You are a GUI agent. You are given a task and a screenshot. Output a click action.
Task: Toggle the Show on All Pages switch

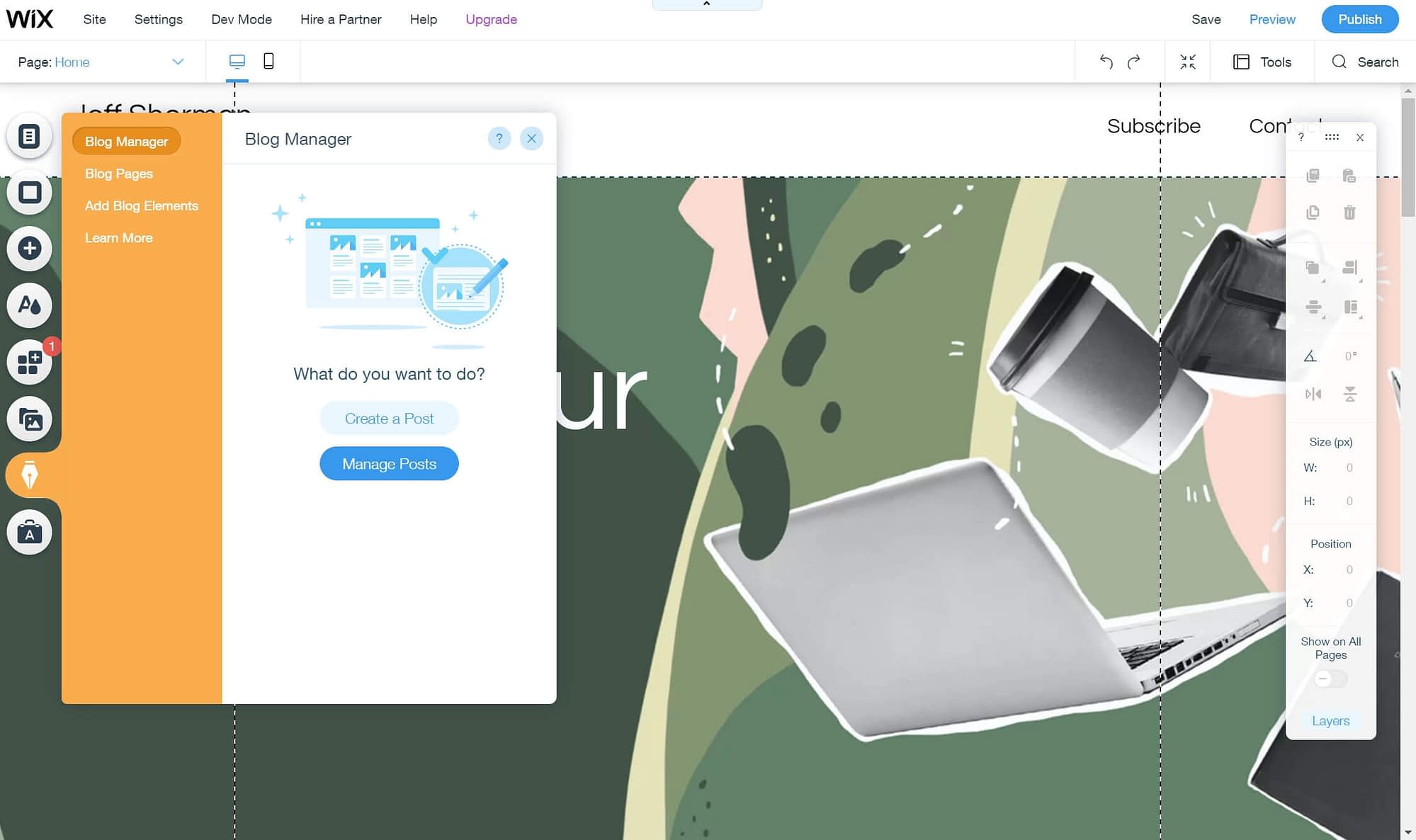click(1330, 679)
